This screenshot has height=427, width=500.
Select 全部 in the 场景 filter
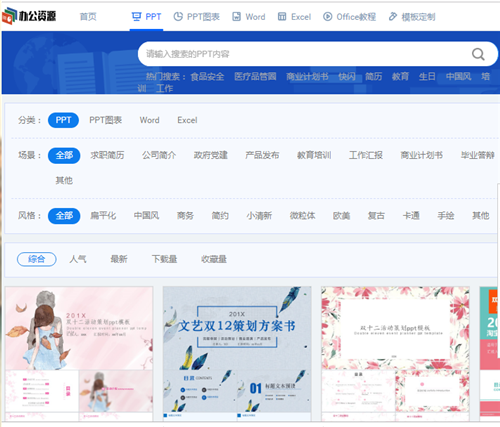coord(64,155)
